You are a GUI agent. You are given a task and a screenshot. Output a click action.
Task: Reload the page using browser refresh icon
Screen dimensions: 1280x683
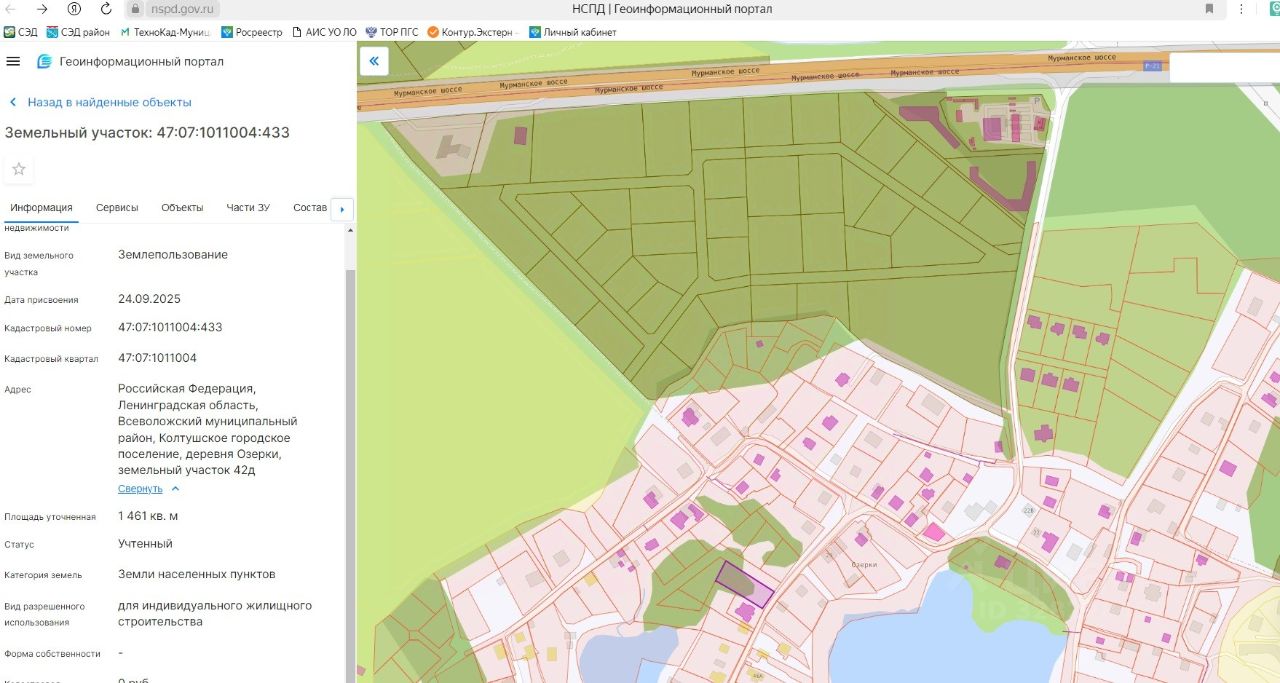pos(105,9)
